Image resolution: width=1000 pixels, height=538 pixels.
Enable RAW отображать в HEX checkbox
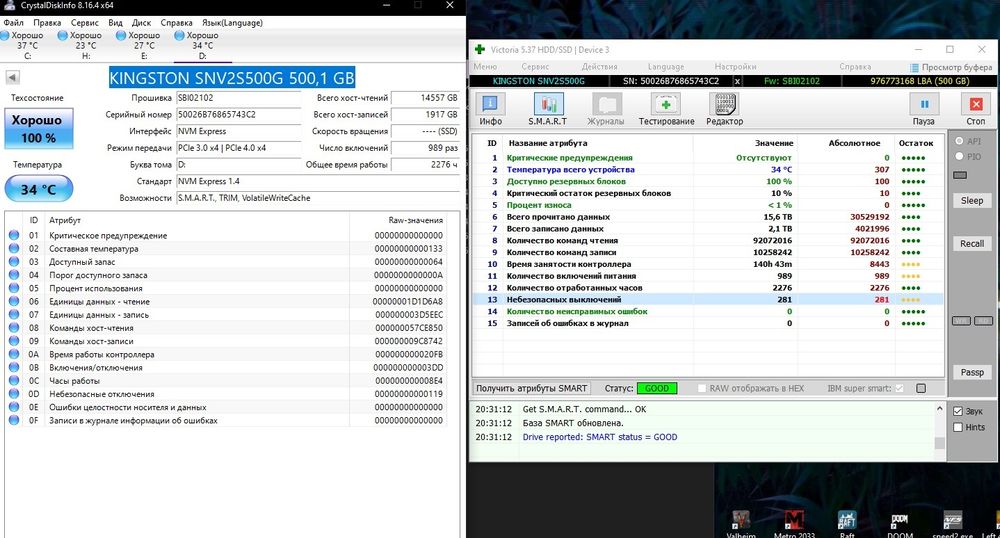(x=702, y=388)
